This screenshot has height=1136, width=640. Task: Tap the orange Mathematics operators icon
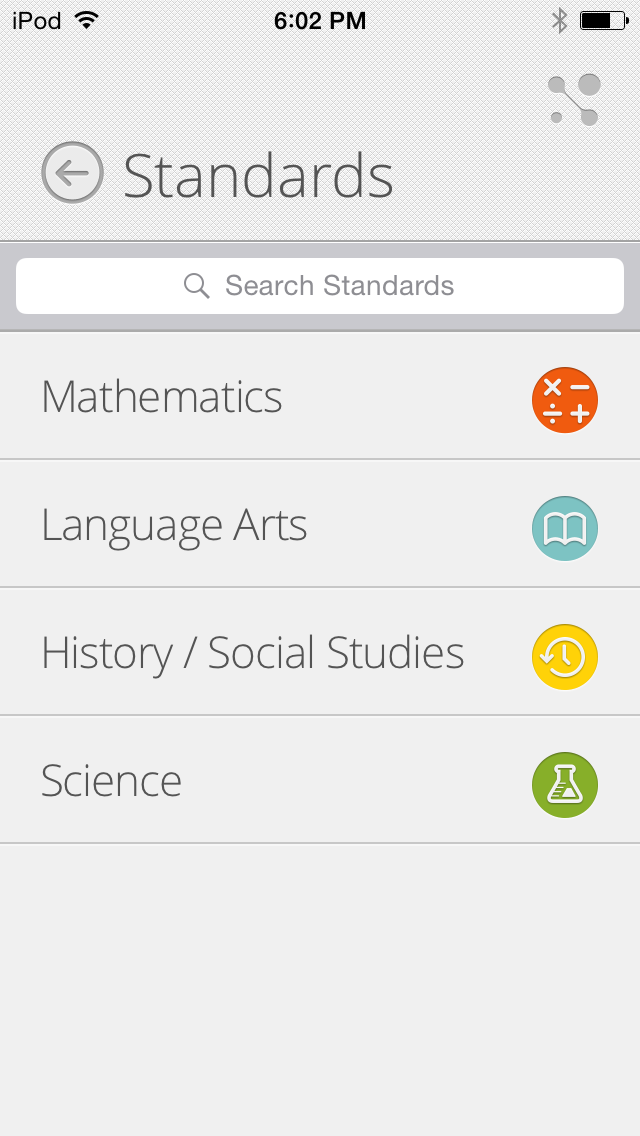564,400
